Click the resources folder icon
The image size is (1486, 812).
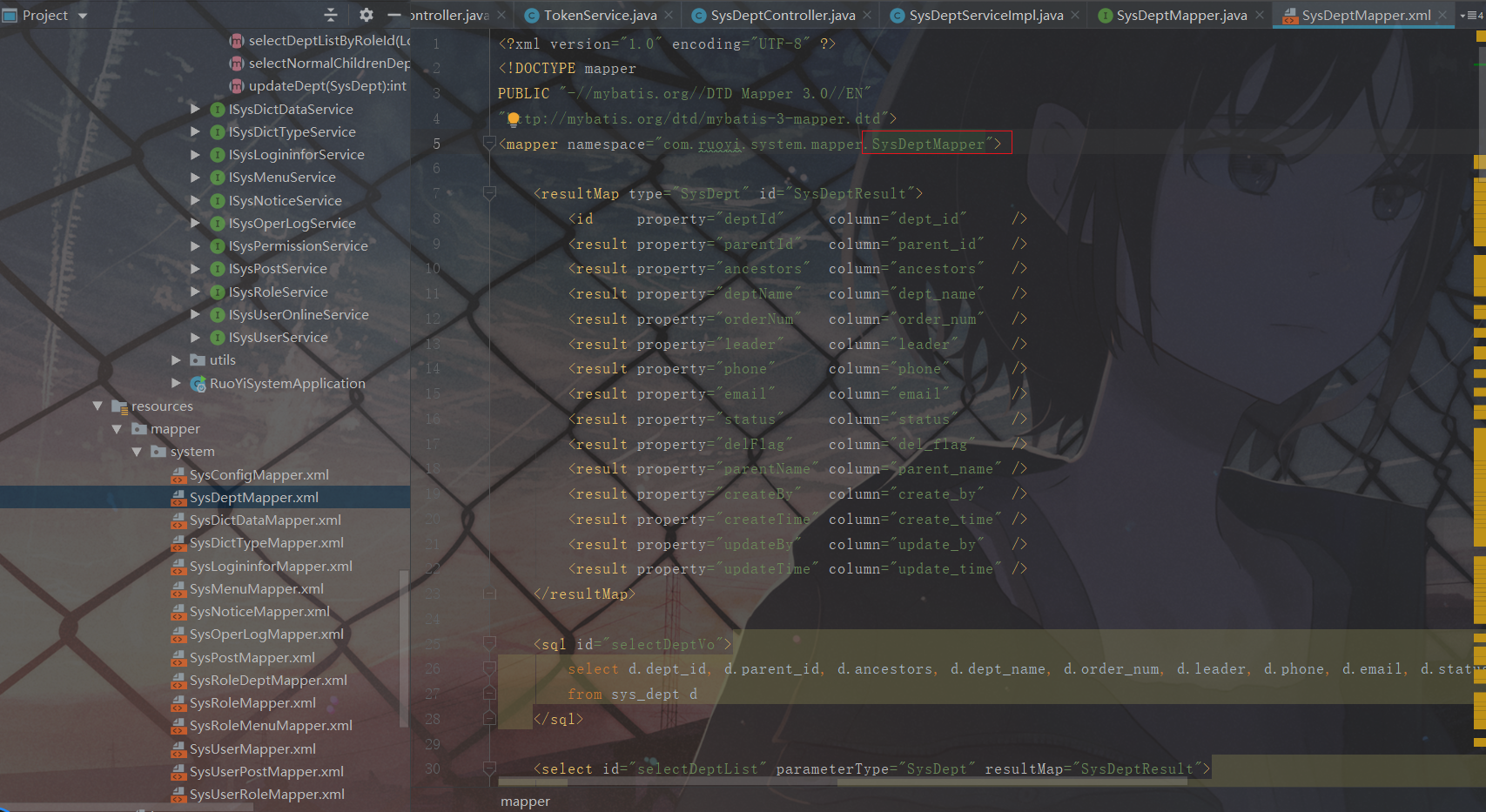pos(119,406)
